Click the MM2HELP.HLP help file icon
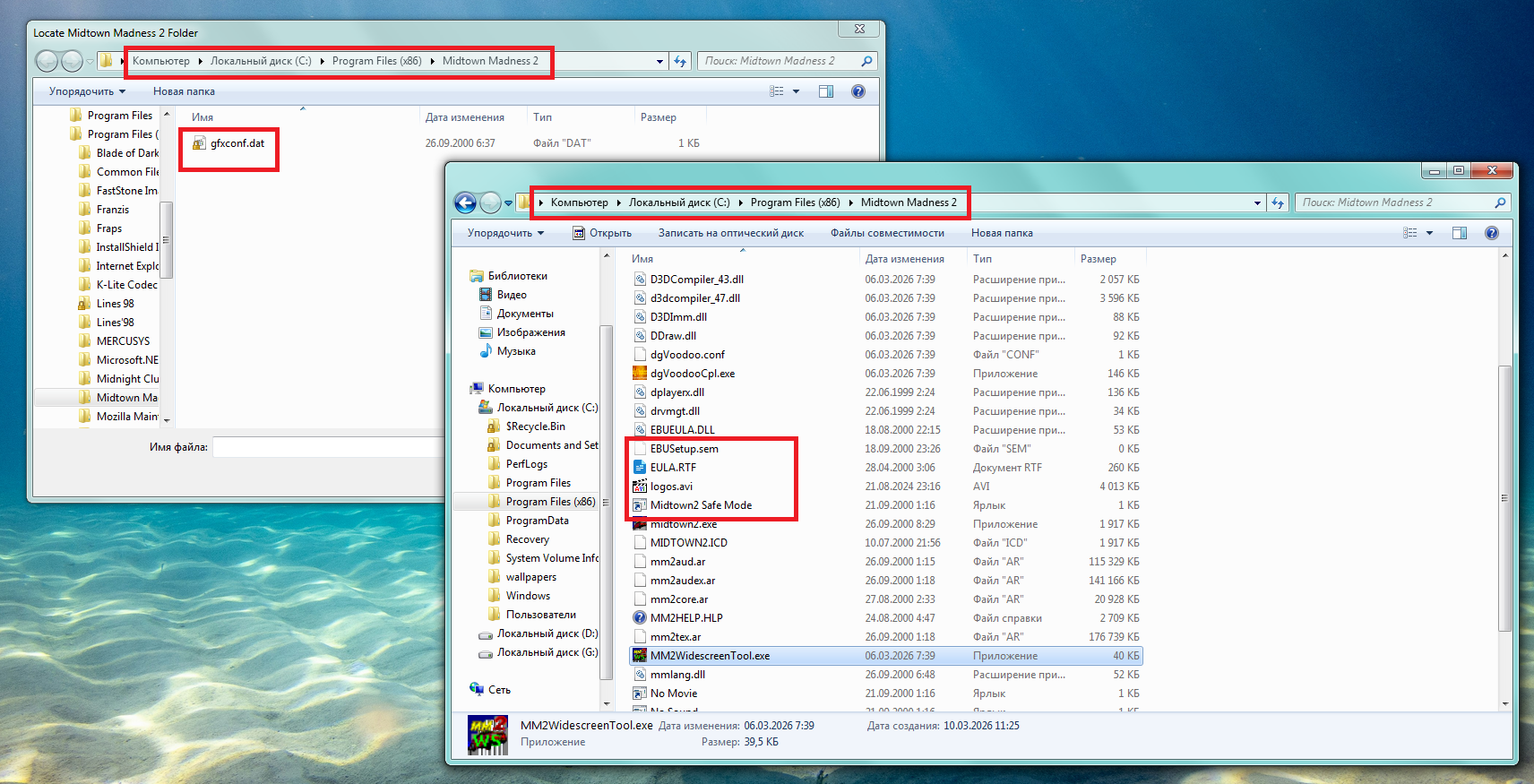The height and width of the screenshot is (784, 1534). [640, 618]
